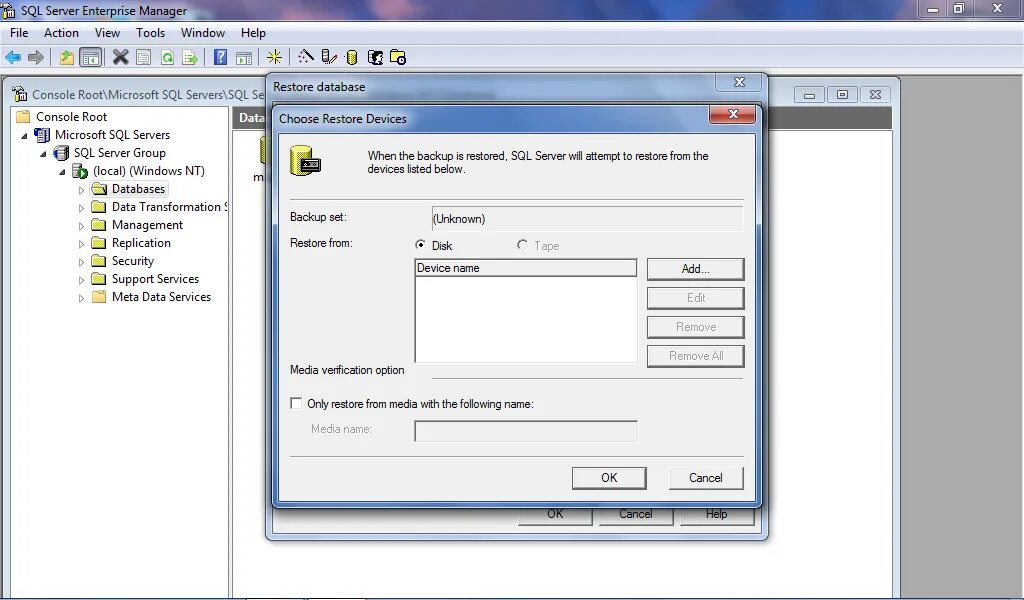Expand the Support Services node arrow
Screen dimensions: 1024x600
point(81,280)
